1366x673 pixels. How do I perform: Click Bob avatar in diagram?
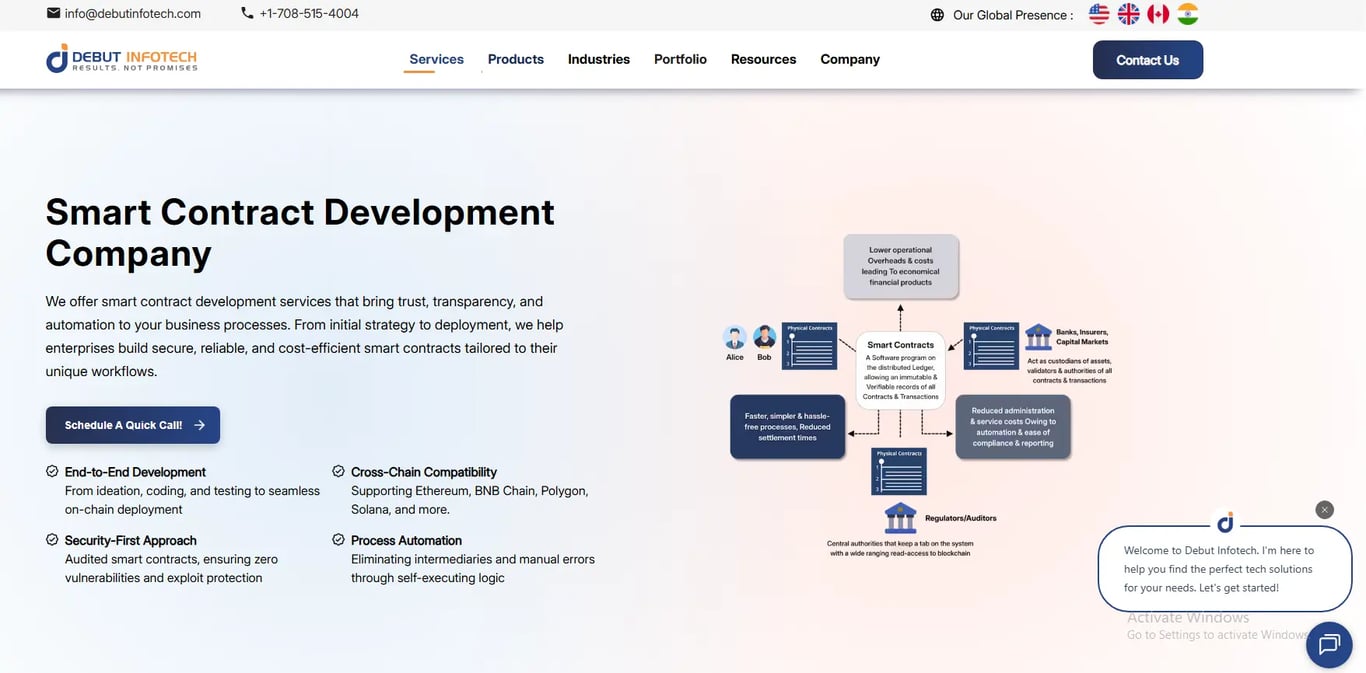(764, 338)
